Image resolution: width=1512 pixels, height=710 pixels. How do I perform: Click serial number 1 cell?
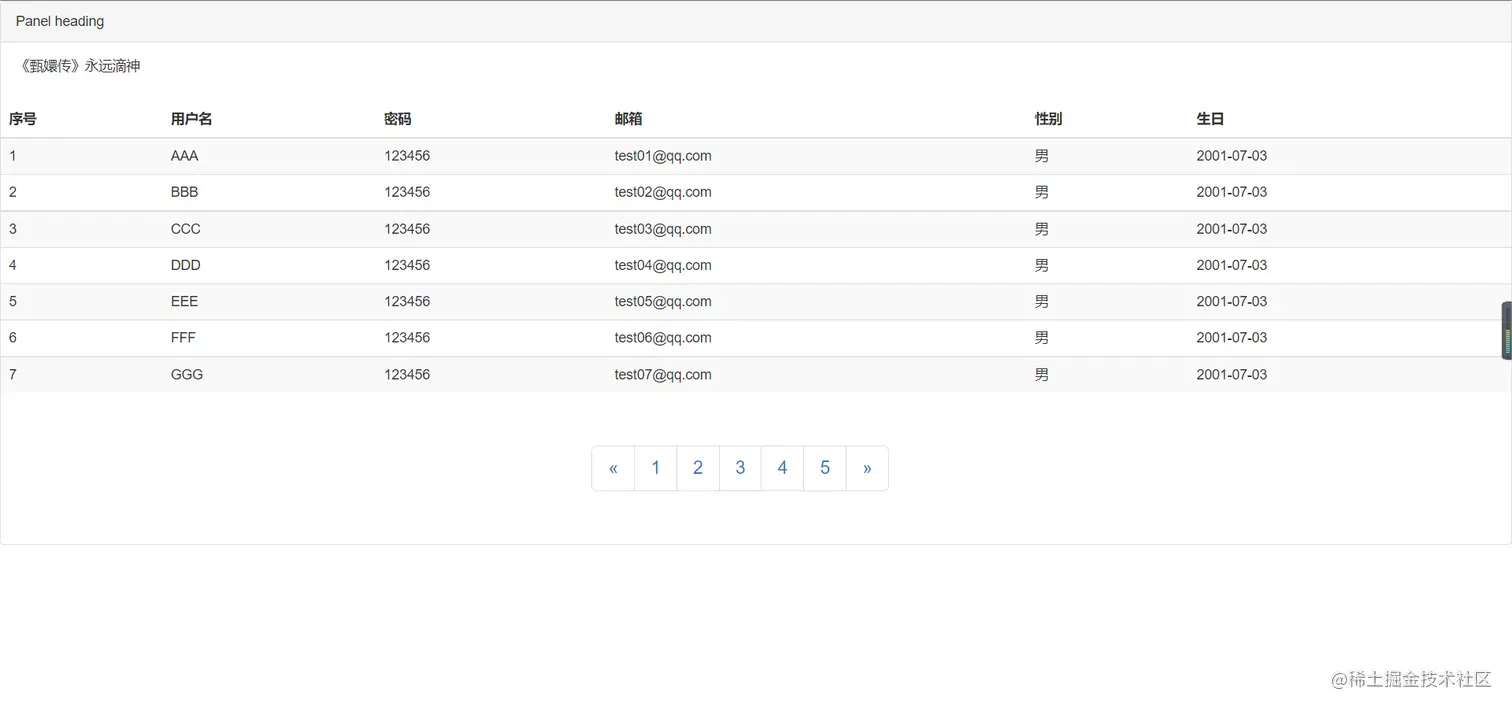[13, 156]
